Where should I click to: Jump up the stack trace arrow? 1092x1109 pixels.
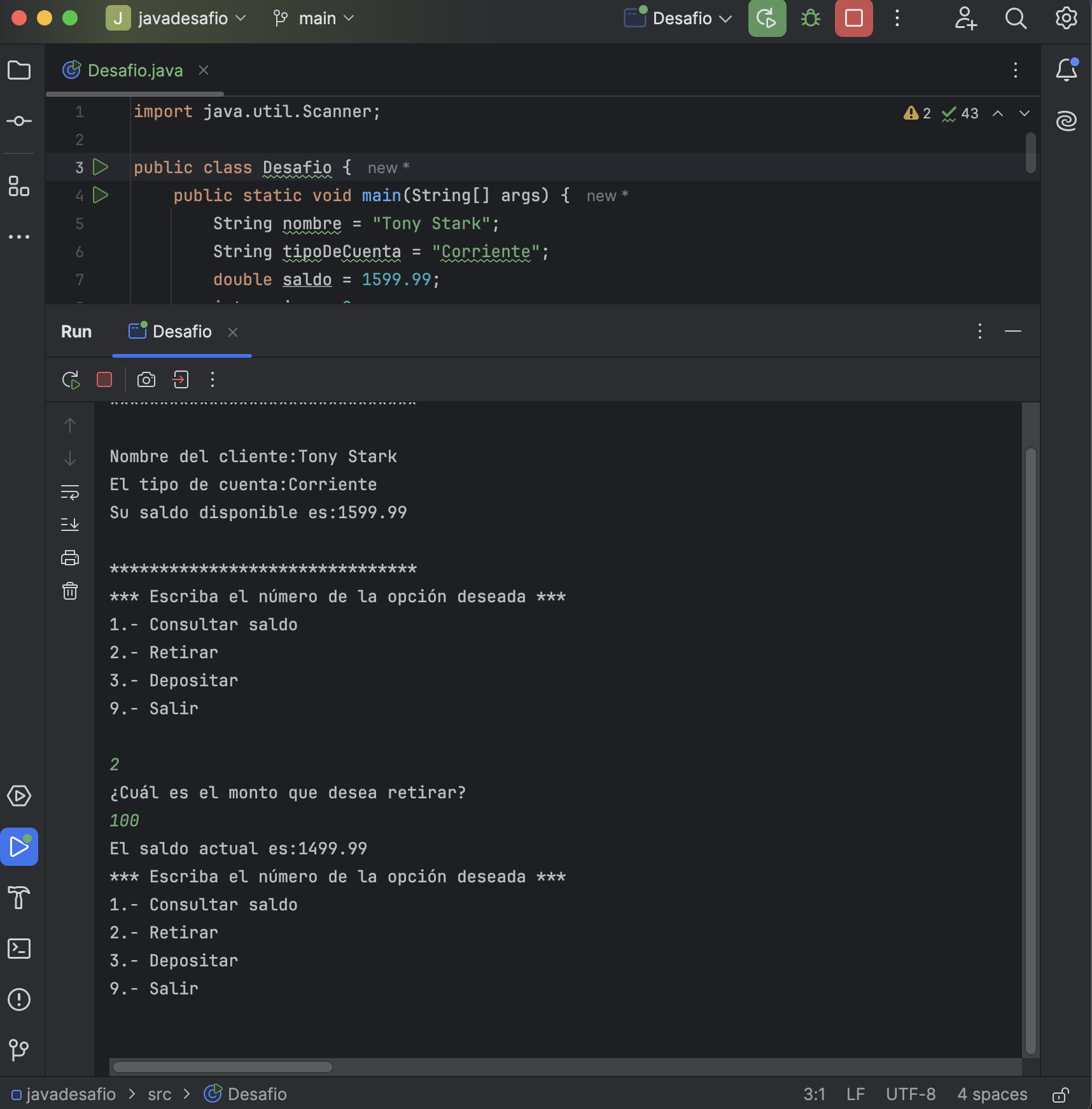70,425
